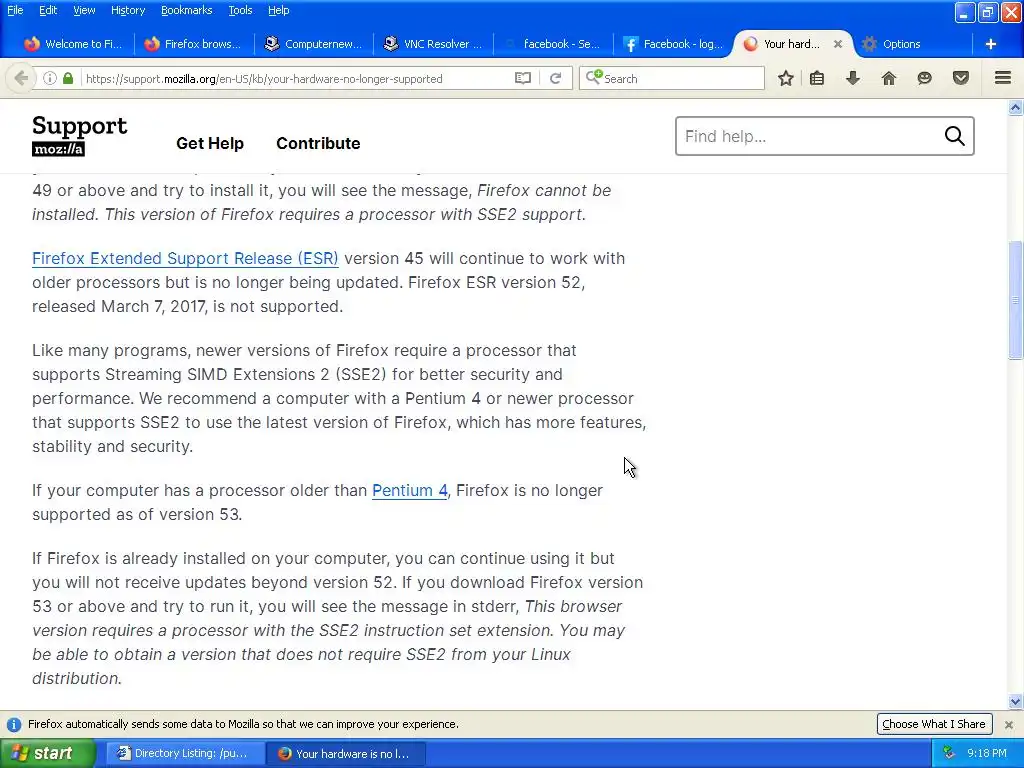The height and width of the screenshot is (768, 1024).
Task: Close the 'Your hard...' tab
Action: pyautogui.click(x=838, y=44)
